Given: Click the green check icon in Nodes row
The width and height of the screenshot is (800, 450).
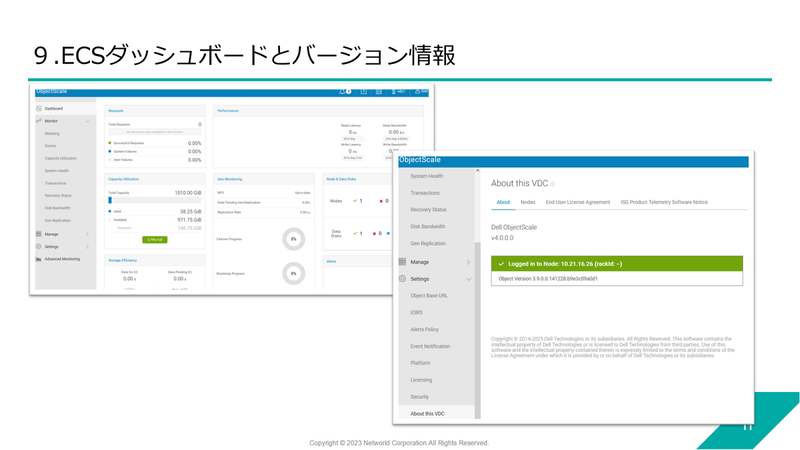Looking at the screenshot, I should click(355, 201).
